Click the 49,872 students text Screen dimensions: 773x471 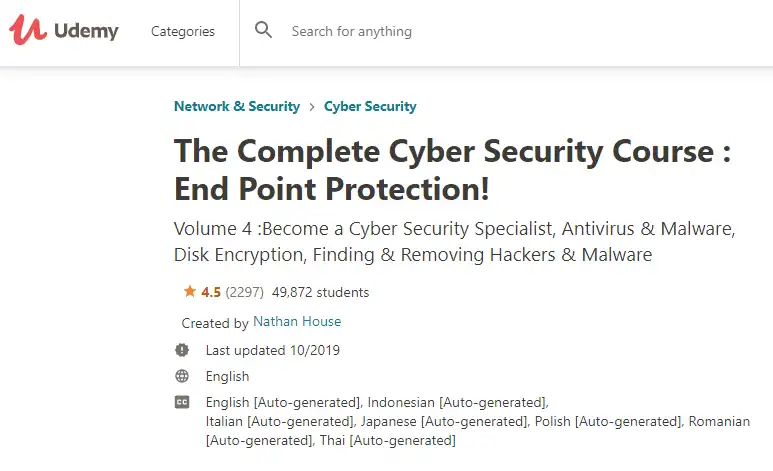320,292
